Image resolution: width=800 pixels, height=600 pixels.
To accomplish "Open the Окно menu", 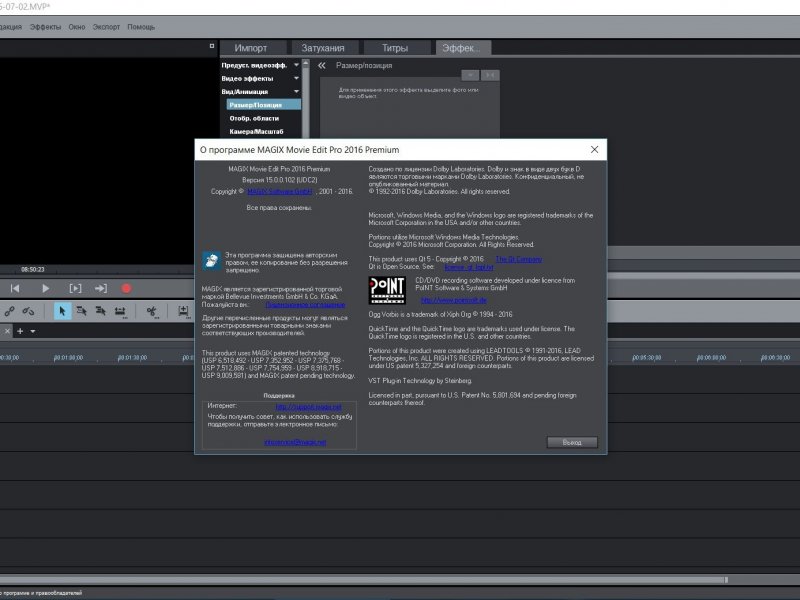I will coord(77,27).
